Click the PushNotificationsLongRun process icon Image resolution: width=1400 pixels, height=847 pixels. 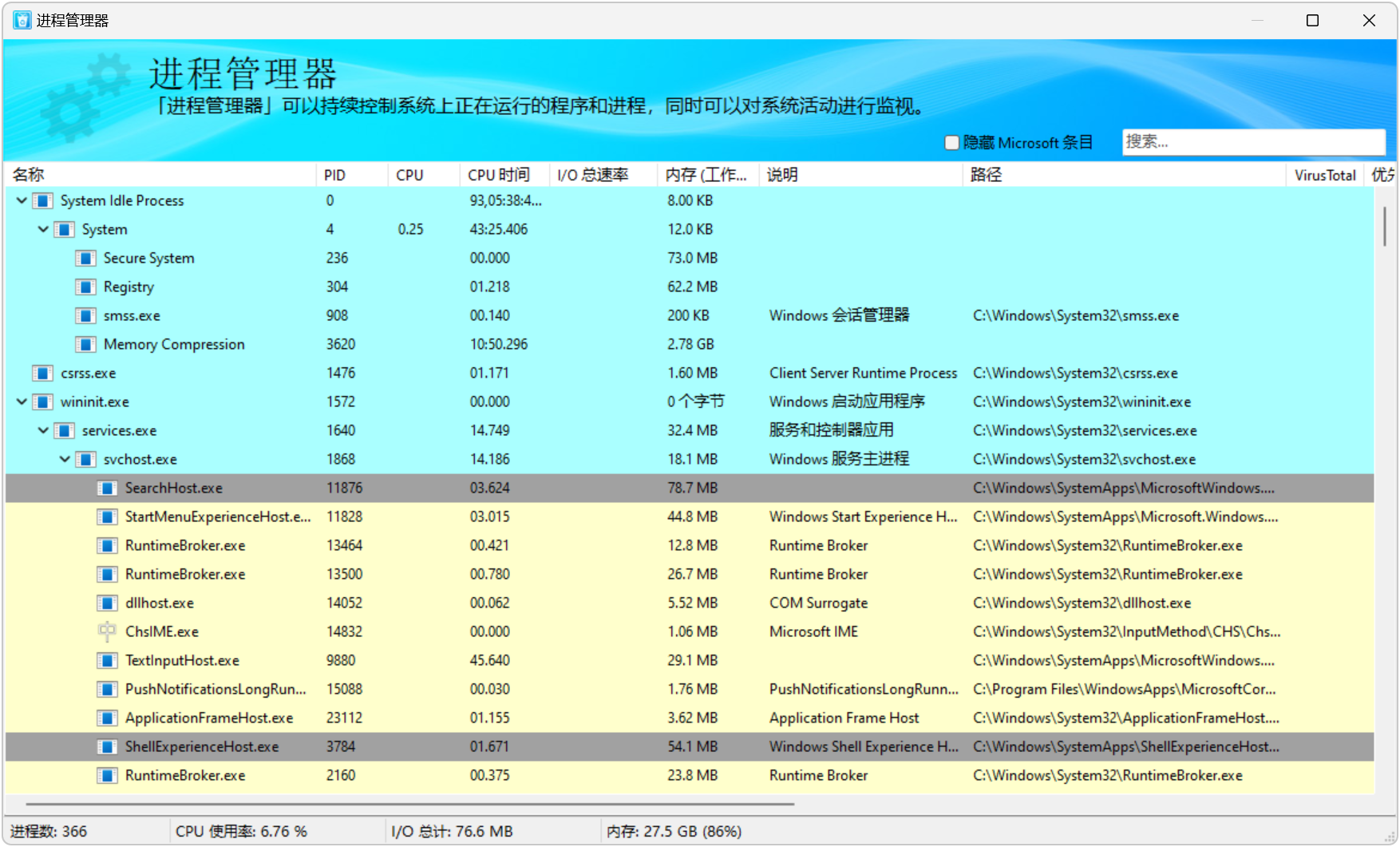coord(108,689)
